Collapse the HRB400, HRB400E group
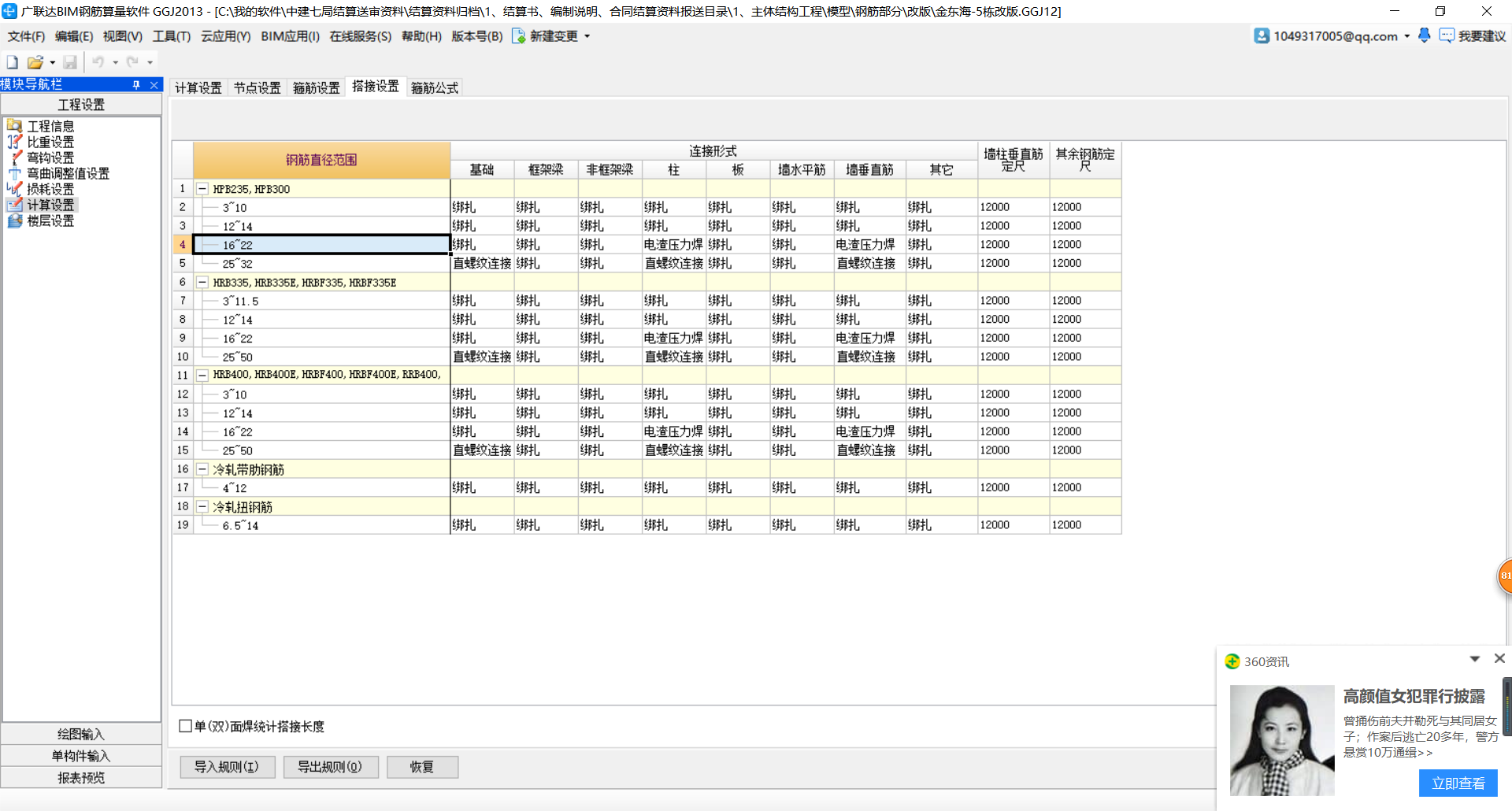The height and width of the screenshot is (811, 1512). coord(202,376)
